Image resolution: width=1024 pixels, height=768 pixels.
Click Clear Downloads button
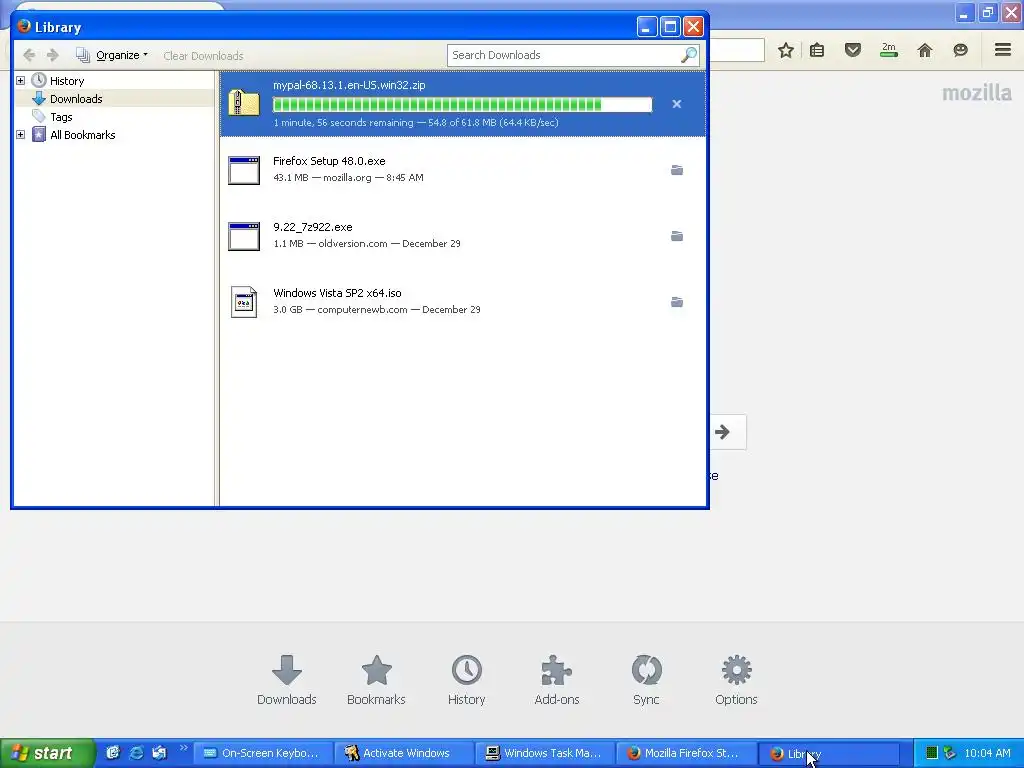pos(203,56)
